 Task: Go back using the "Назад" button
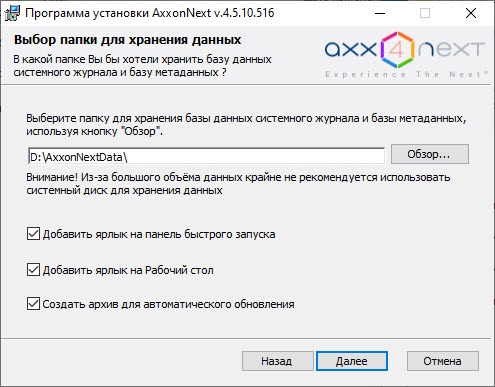coord(278,361)
